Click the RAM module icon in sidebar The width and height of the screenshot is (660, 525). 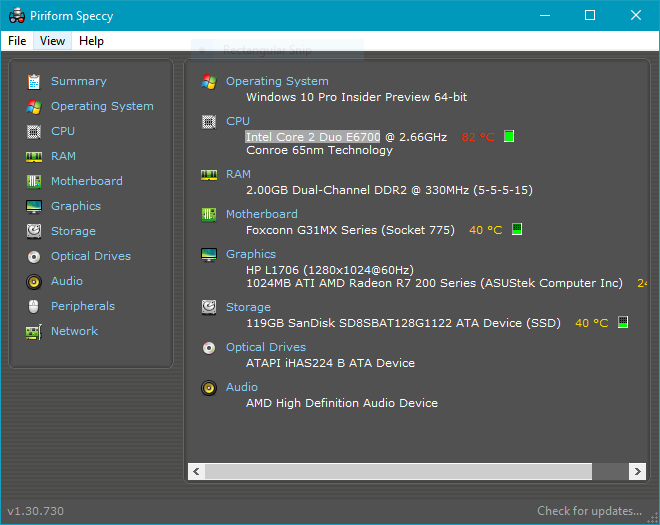coord(34,157)
